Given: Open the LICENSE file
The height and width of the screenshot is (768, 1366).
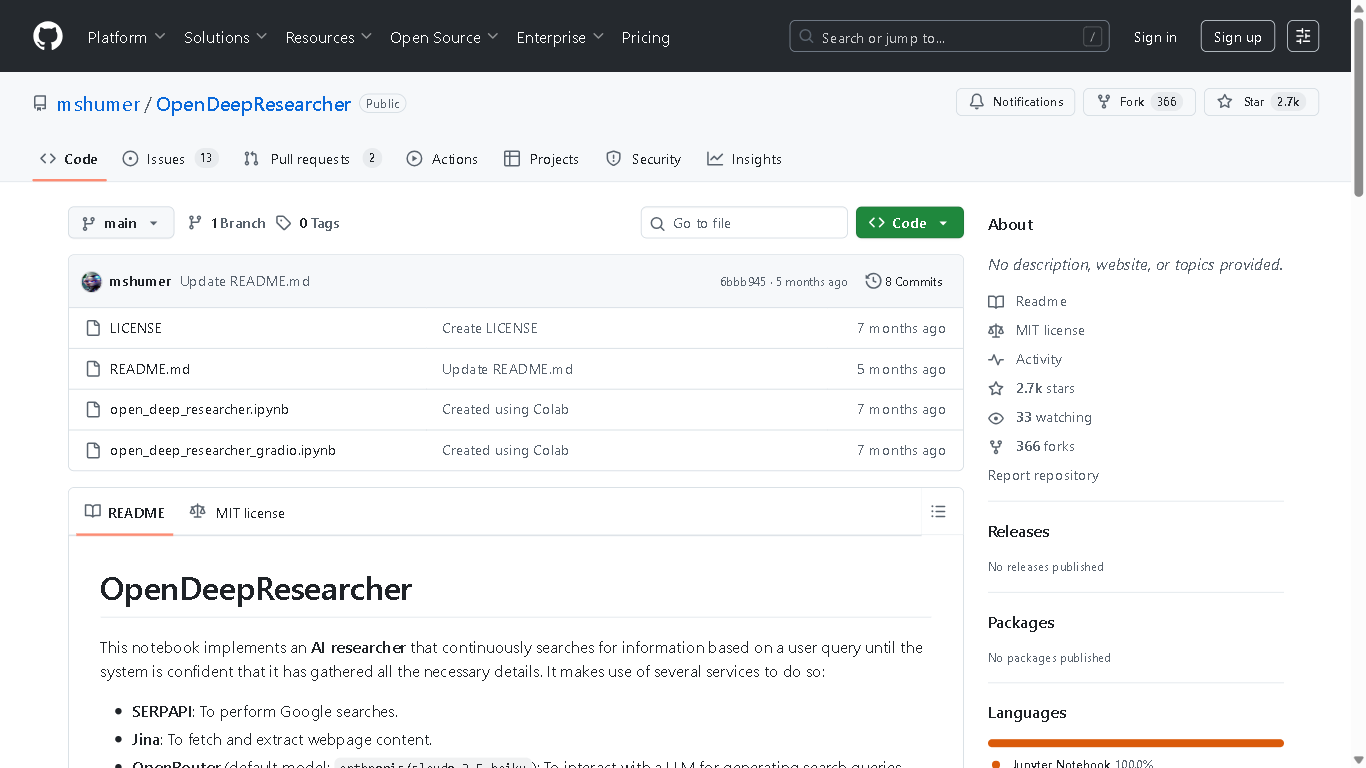Looking at the screenshot, I should tap(136, 328).
